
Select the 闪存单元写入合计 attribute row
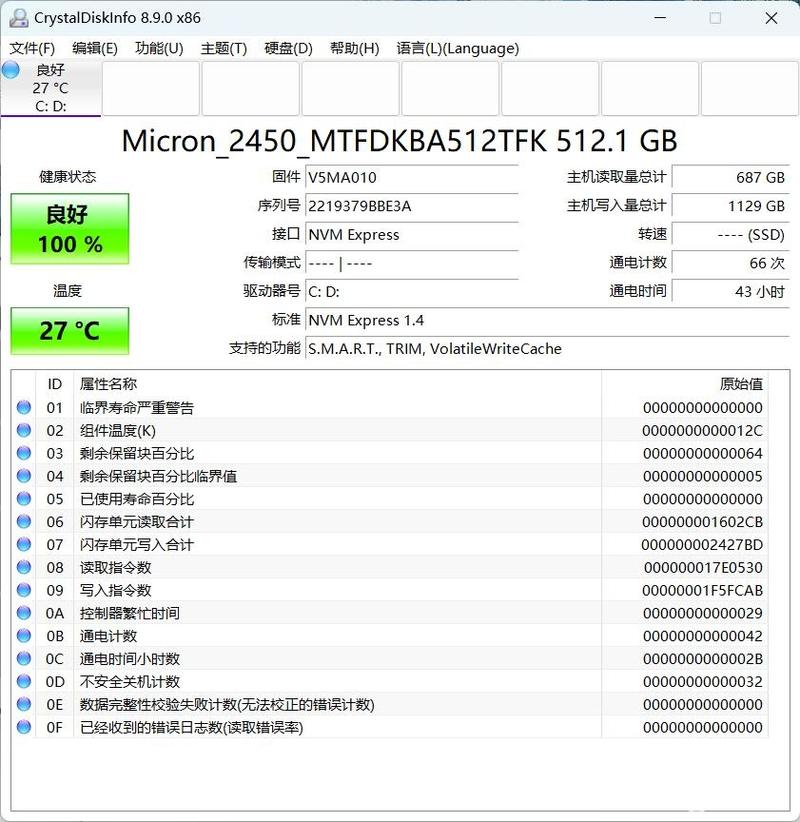click(x=391, y=544)
